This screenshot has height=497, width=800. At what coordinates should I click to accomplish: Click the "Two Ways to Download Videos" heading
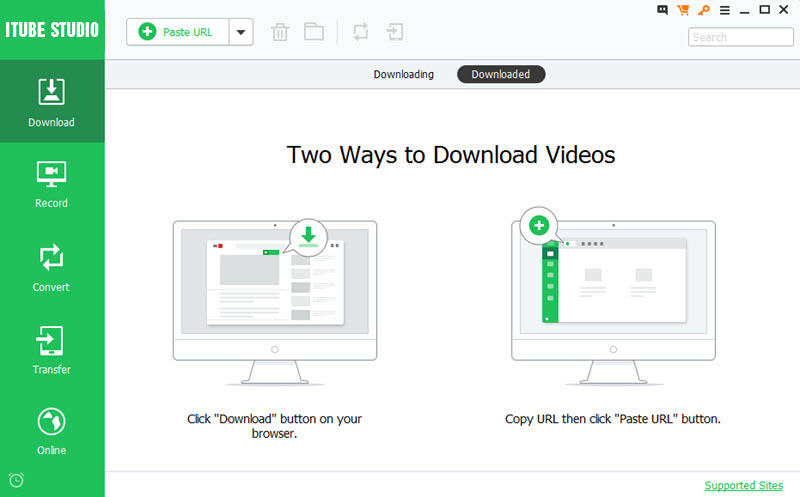click(451, 155)
